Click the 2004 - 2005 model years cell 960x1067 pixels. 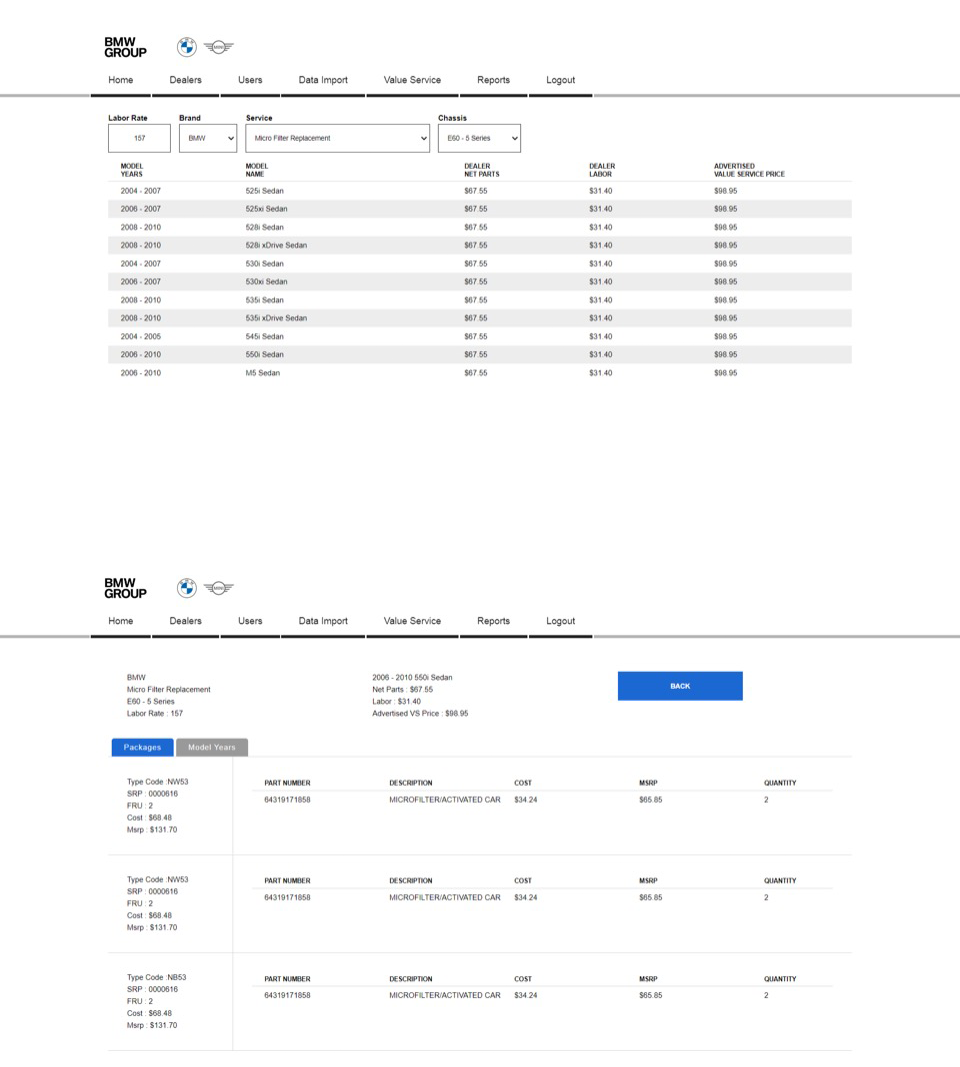[x=141, y=336]
